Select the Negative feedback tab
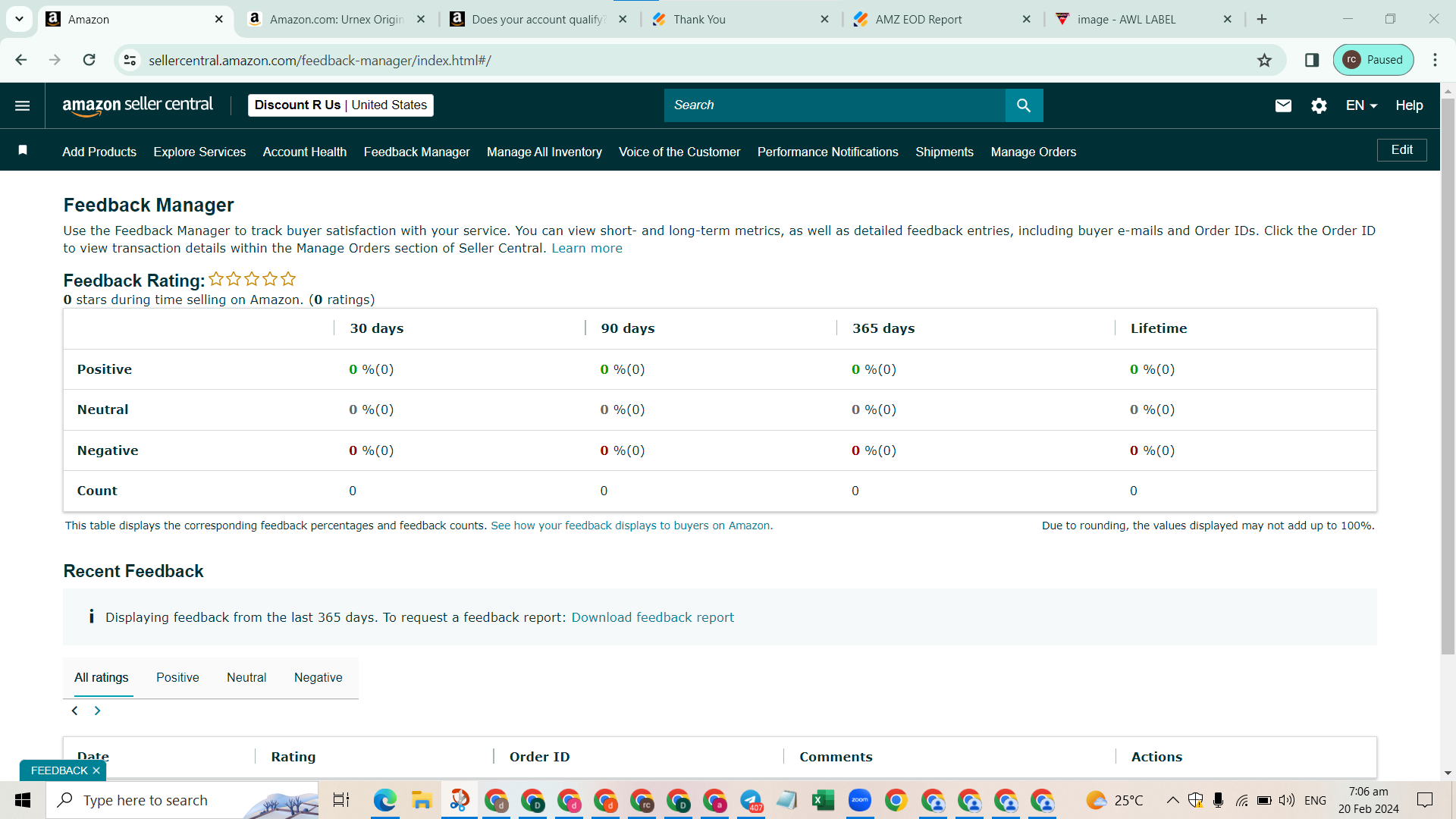1456x819 pixels. click(x=318, y=677)
